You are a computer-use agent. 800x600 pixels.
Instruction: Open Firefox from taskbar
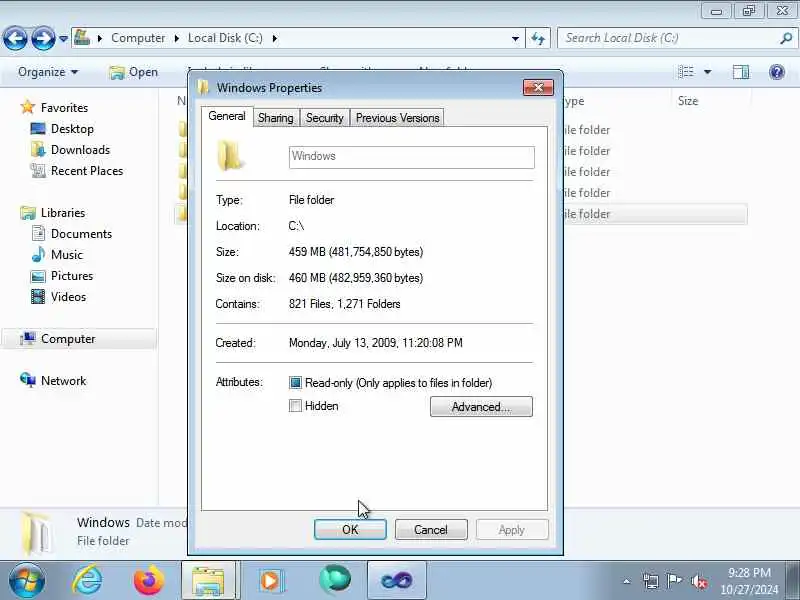(x=148, y=580)
